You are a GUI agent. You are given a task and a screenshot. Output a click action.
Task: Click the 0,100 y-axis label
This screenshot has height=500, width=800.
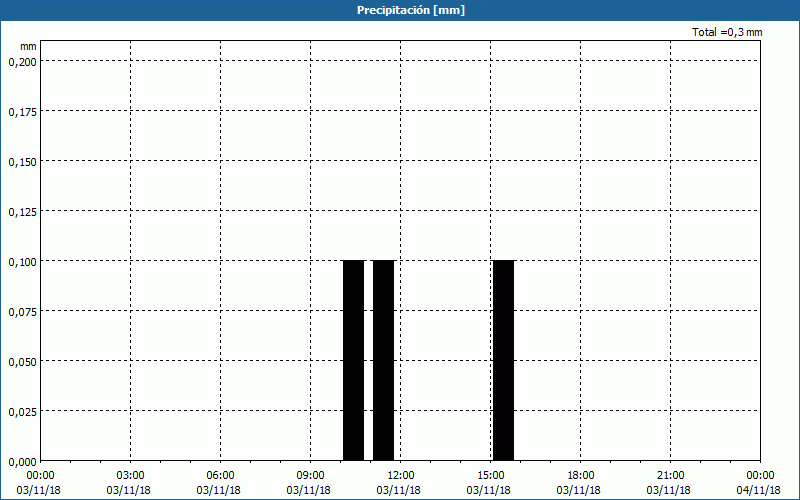23,262
